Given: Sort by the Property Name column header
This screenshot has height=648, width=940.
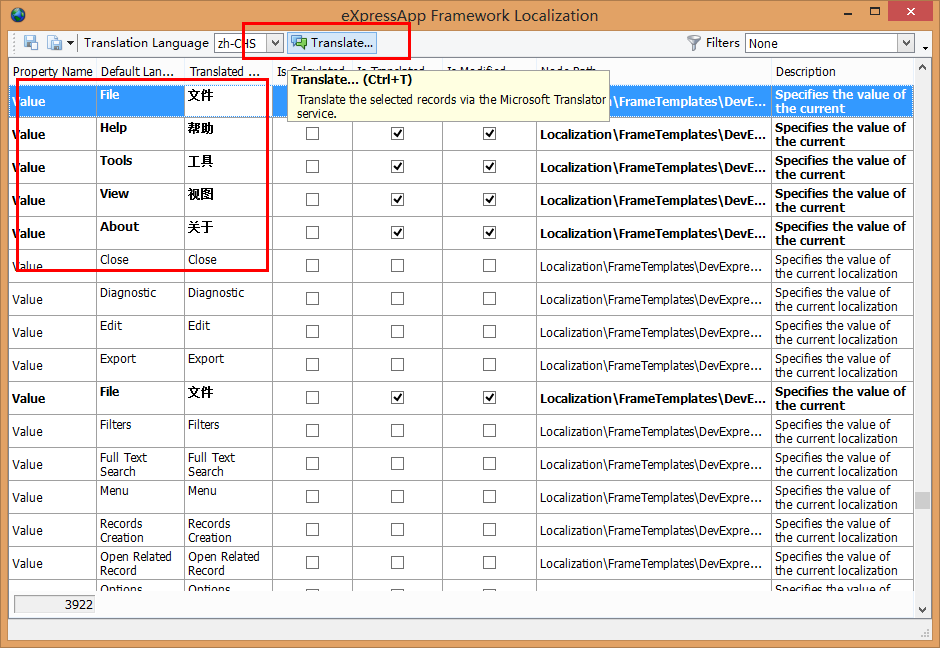Looking at the screenshot, I should (52, 72).
